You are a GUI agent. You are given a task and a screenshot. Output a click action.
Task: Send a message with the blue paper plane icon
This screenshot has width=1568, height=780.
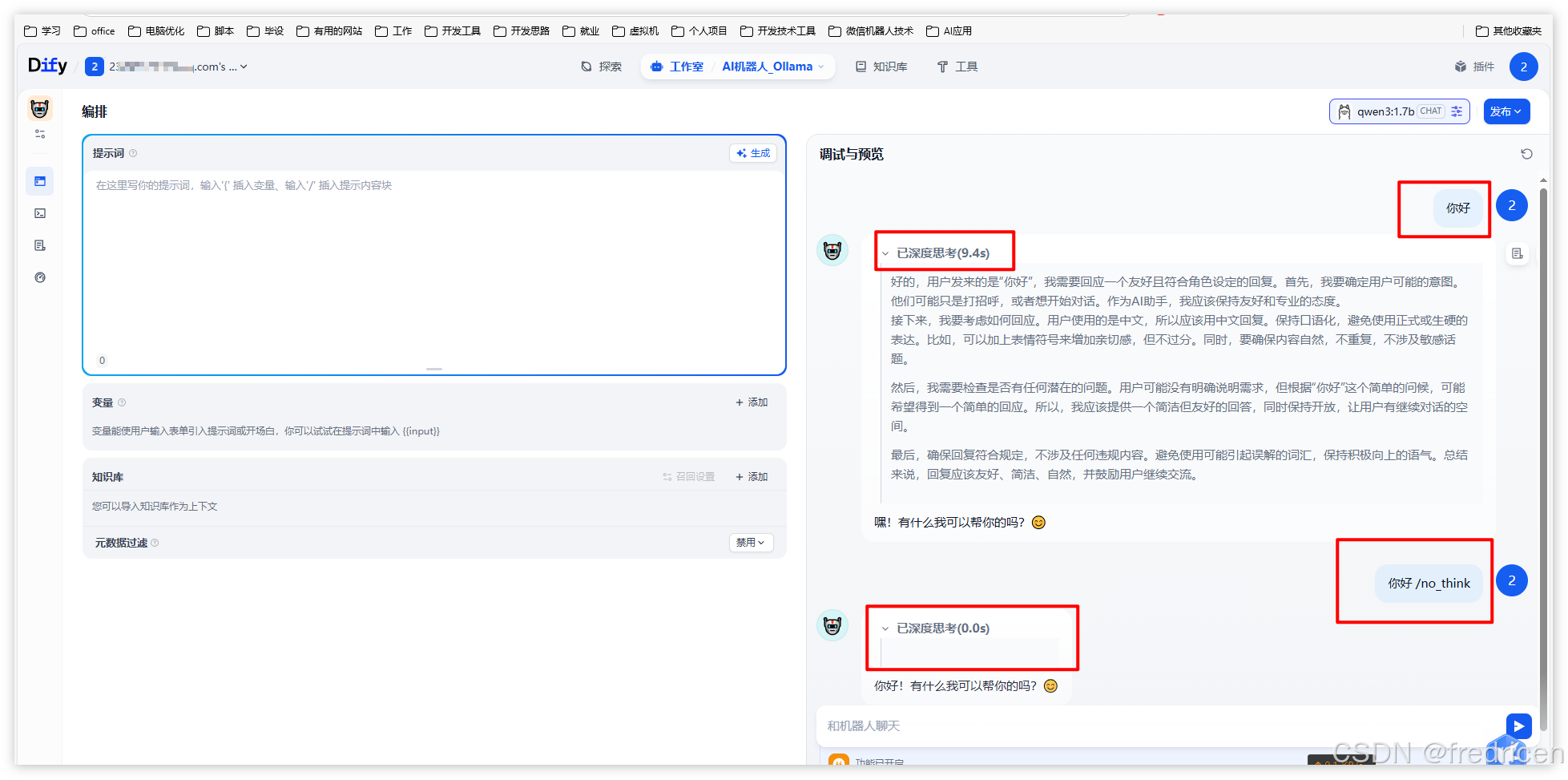point(1518,725)
